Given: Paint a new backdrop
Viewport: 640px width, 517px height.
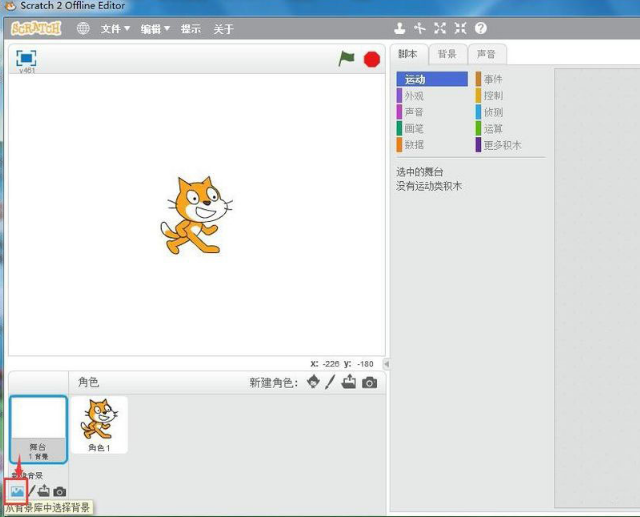Looking at the screenshot, I should click(x=32, y=491).
